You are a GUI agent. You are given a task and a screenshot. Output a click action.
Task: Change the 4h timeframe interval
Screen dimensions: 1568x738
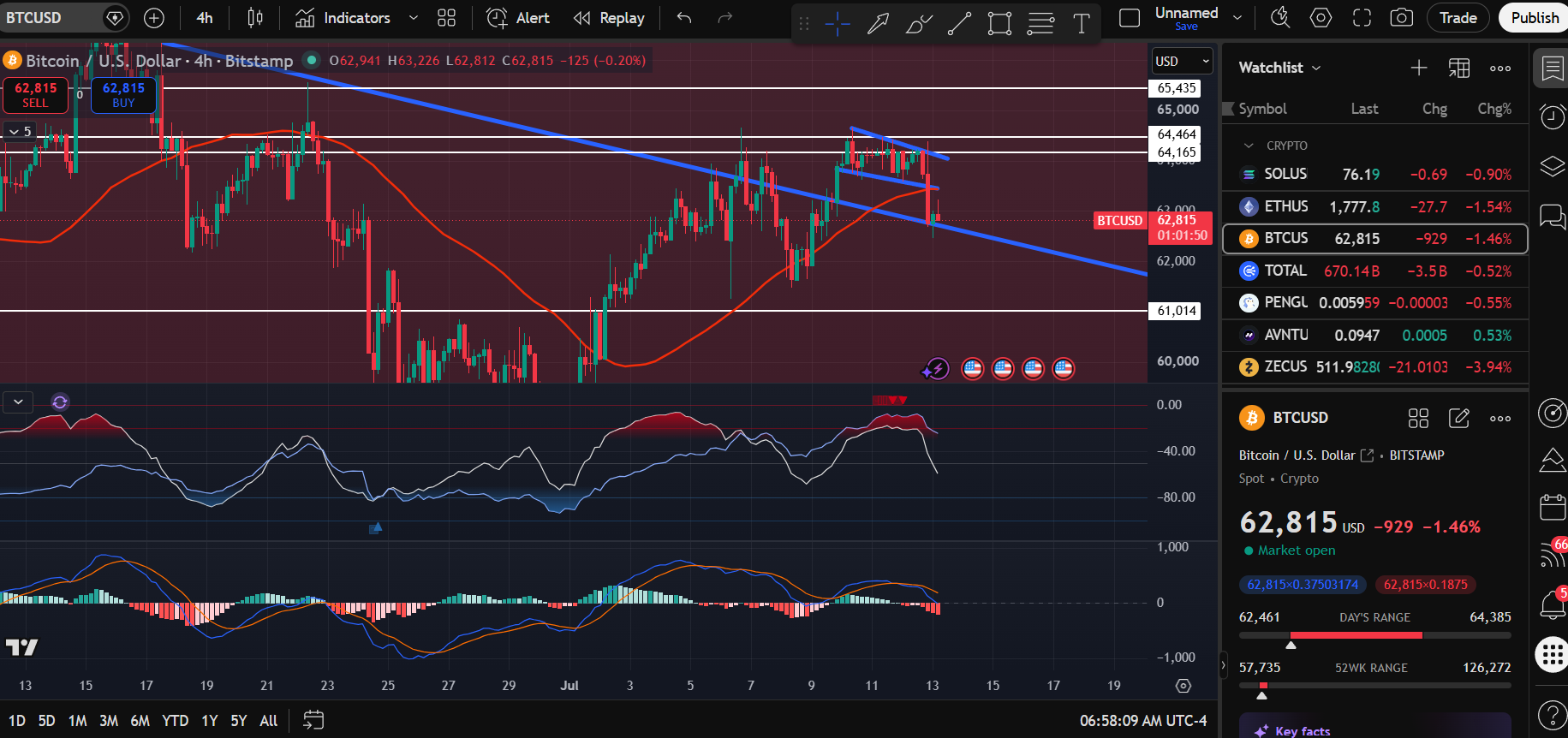coord(205,18)
